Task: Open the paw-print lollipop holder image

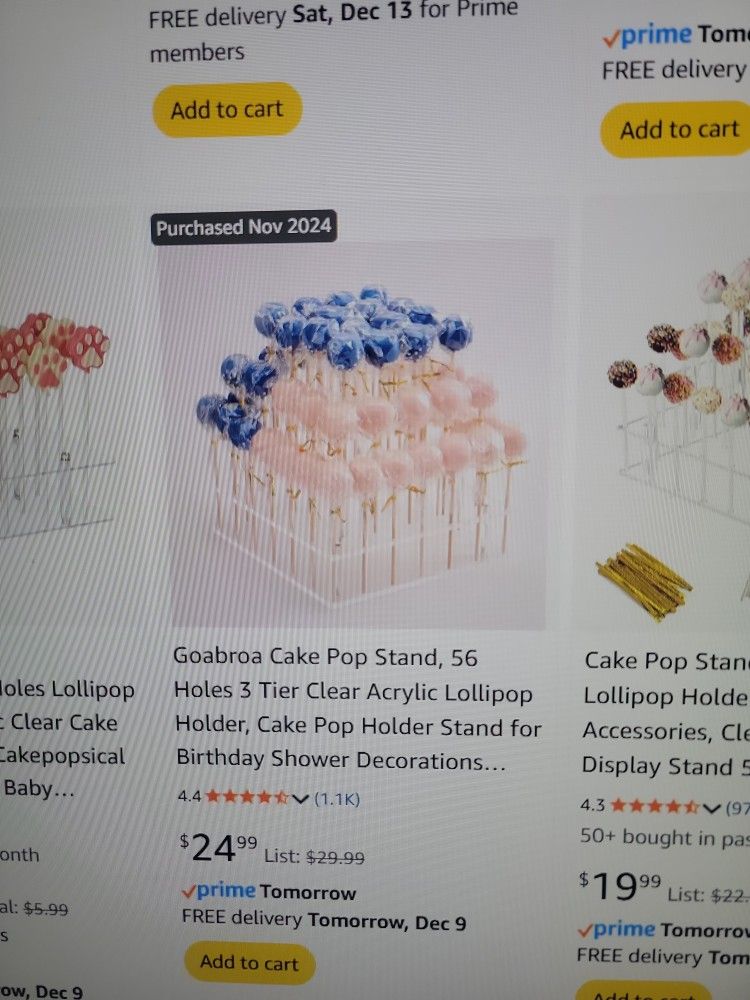Action: 54,421
